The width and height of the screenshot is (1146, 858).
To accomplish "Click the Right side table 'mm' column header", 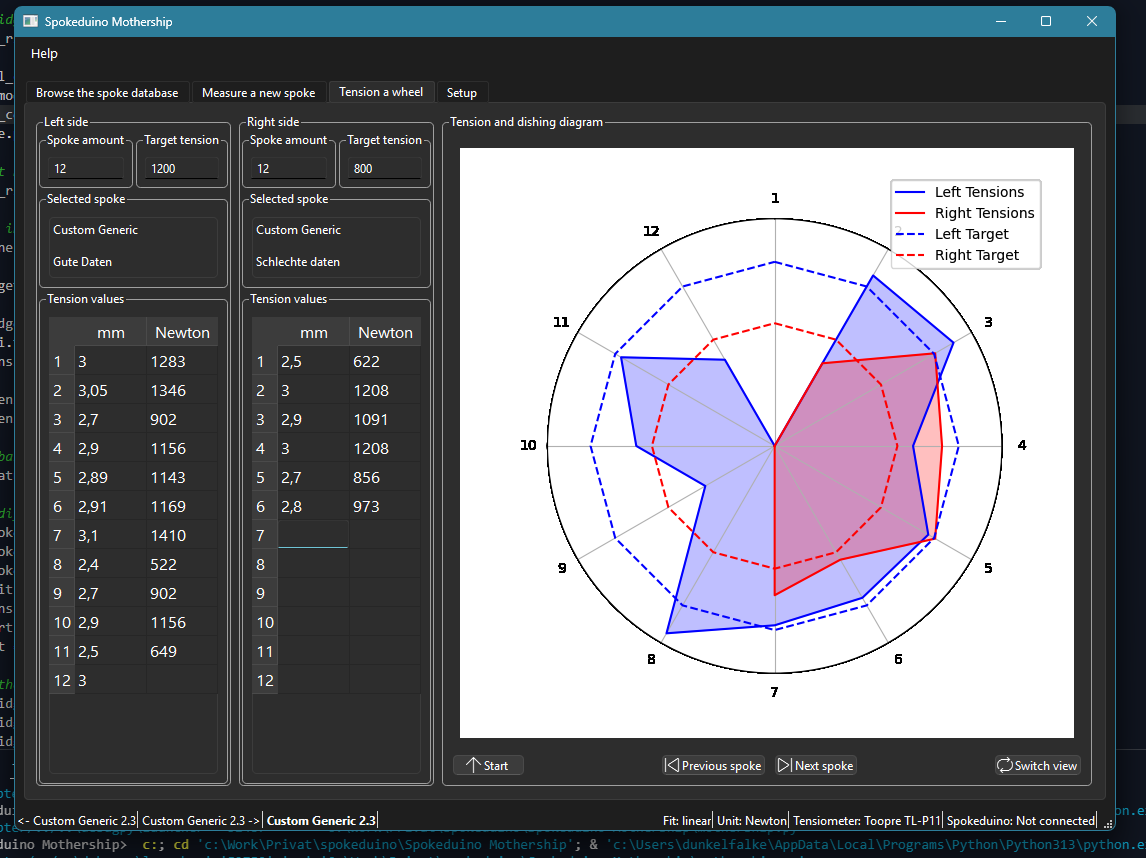I will tap(314, 333).
